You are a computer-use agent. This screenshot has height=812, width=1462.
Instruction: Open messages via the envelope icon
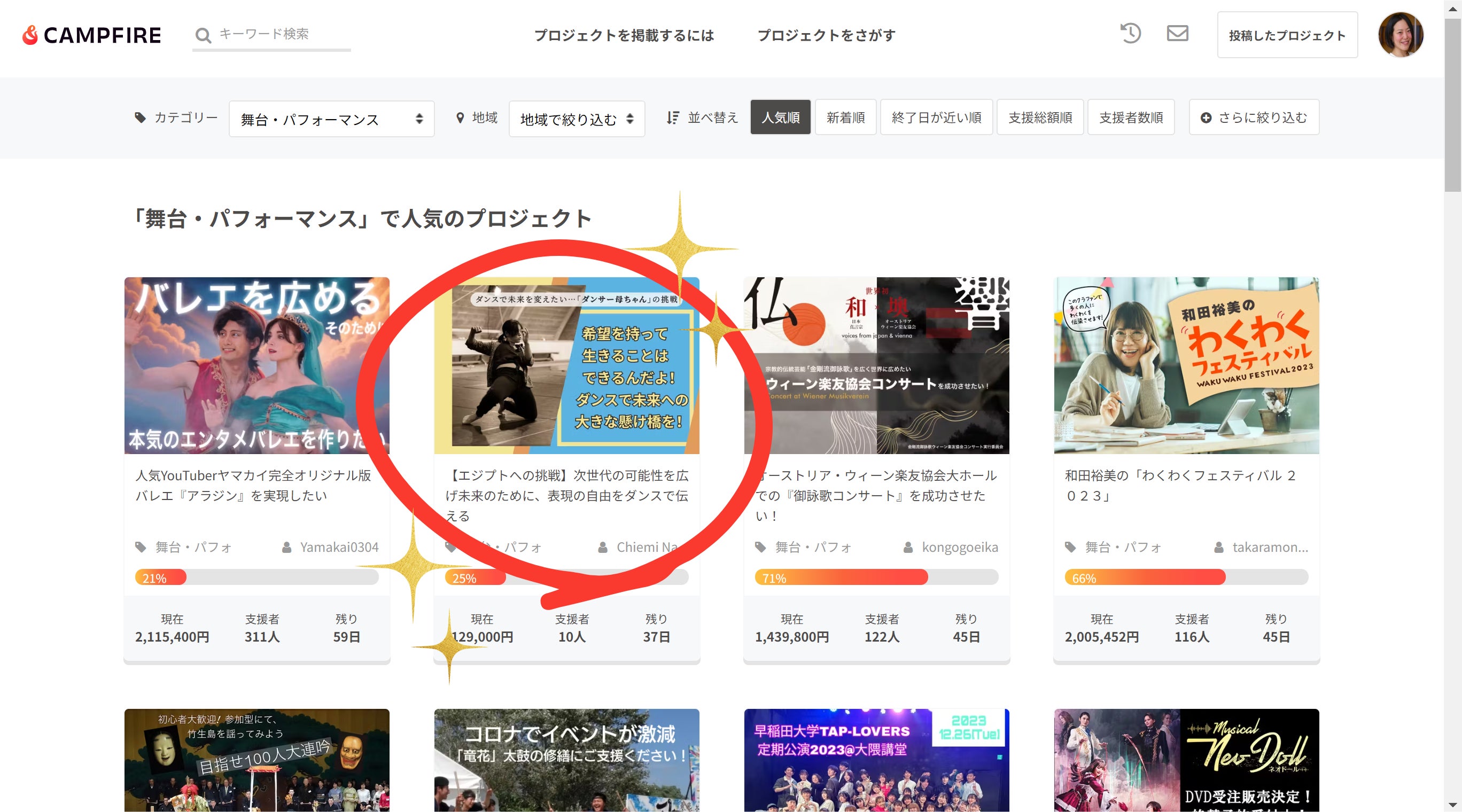click(x=1177, y=33)
